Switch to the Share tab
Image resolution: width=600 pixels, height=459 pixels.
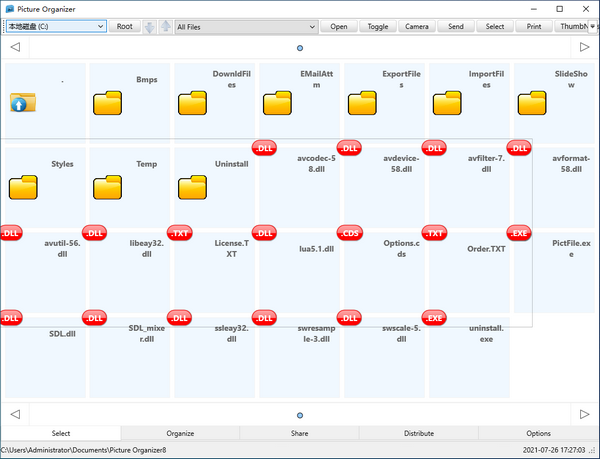click(x=300, y=433)
